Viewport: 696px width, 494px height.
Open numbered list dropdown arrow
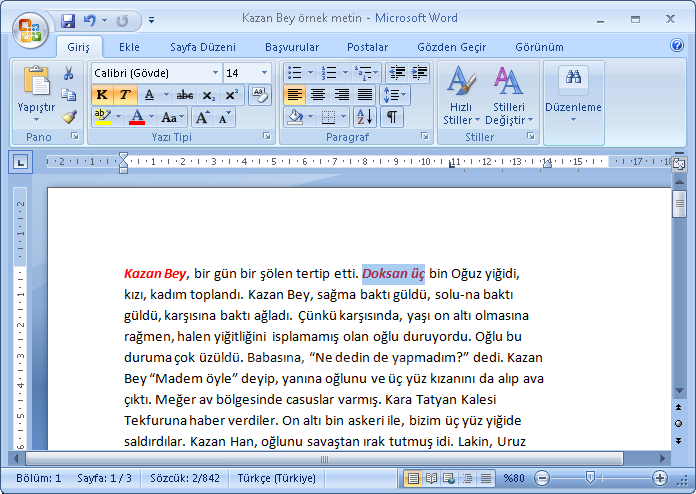(345, 72)
